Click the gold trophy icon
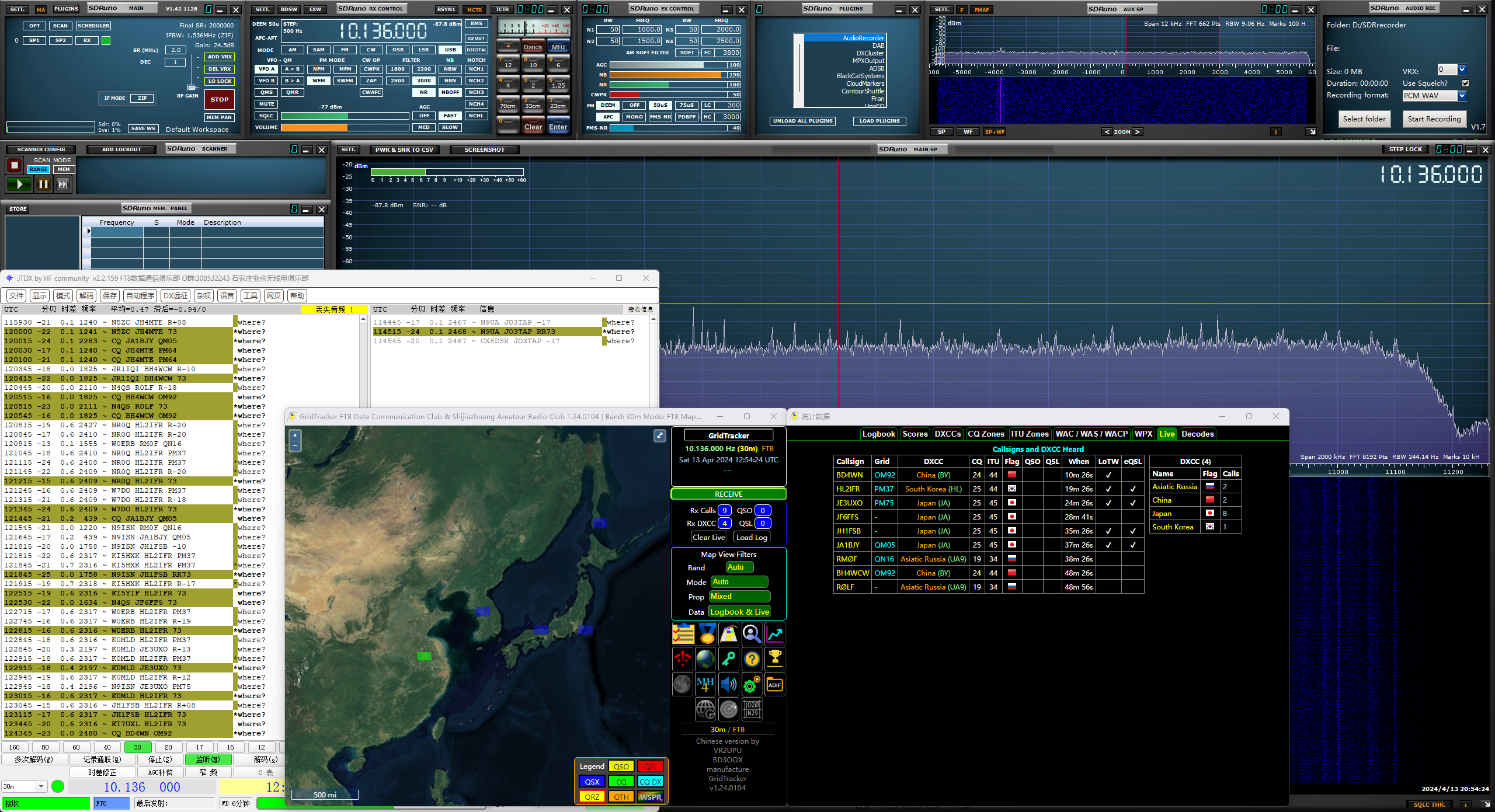The image size is (1495, 812). (x=775, y=658)
